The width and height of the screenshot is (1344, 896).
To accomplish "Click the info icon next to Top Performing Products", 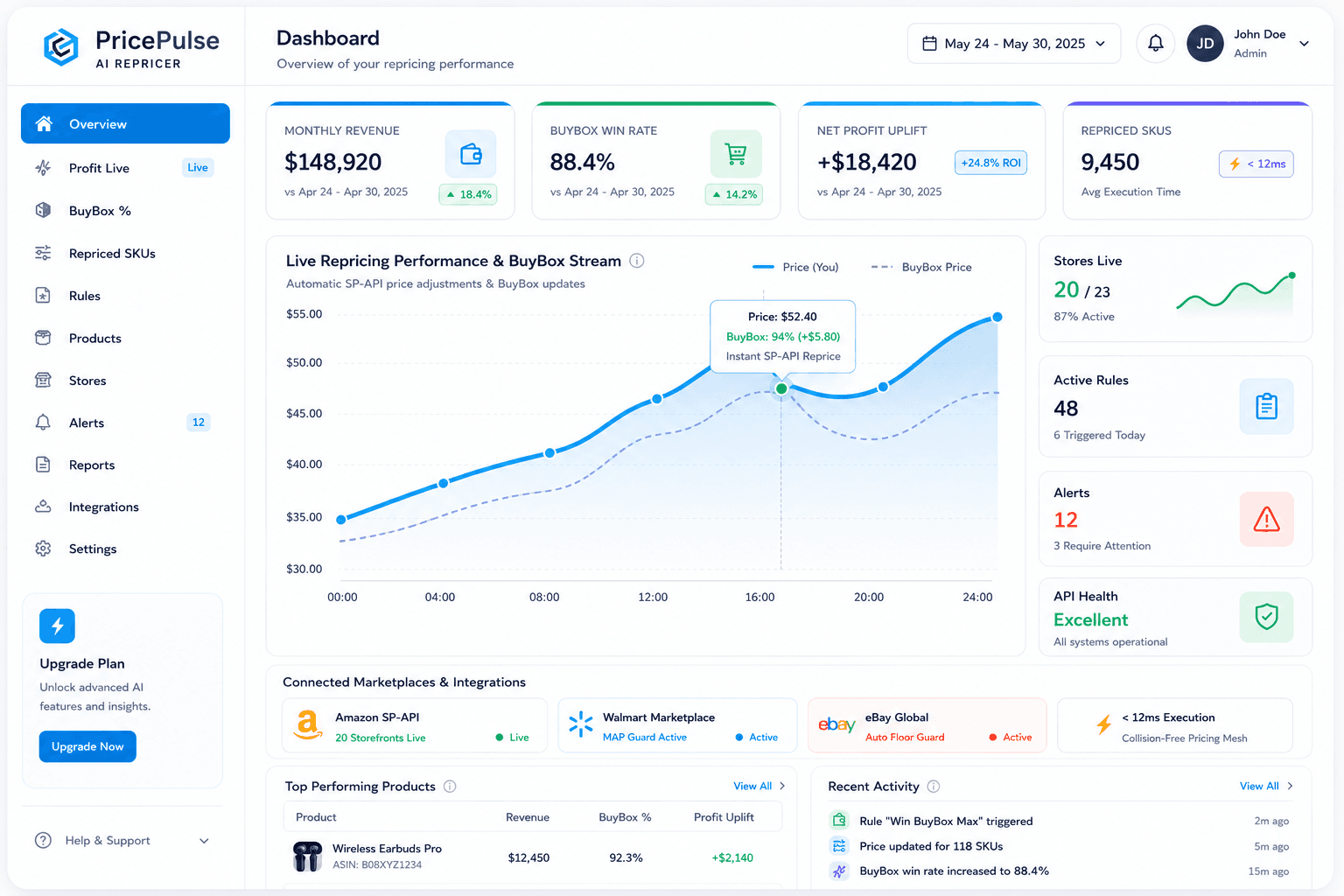I will pos(450,786).
